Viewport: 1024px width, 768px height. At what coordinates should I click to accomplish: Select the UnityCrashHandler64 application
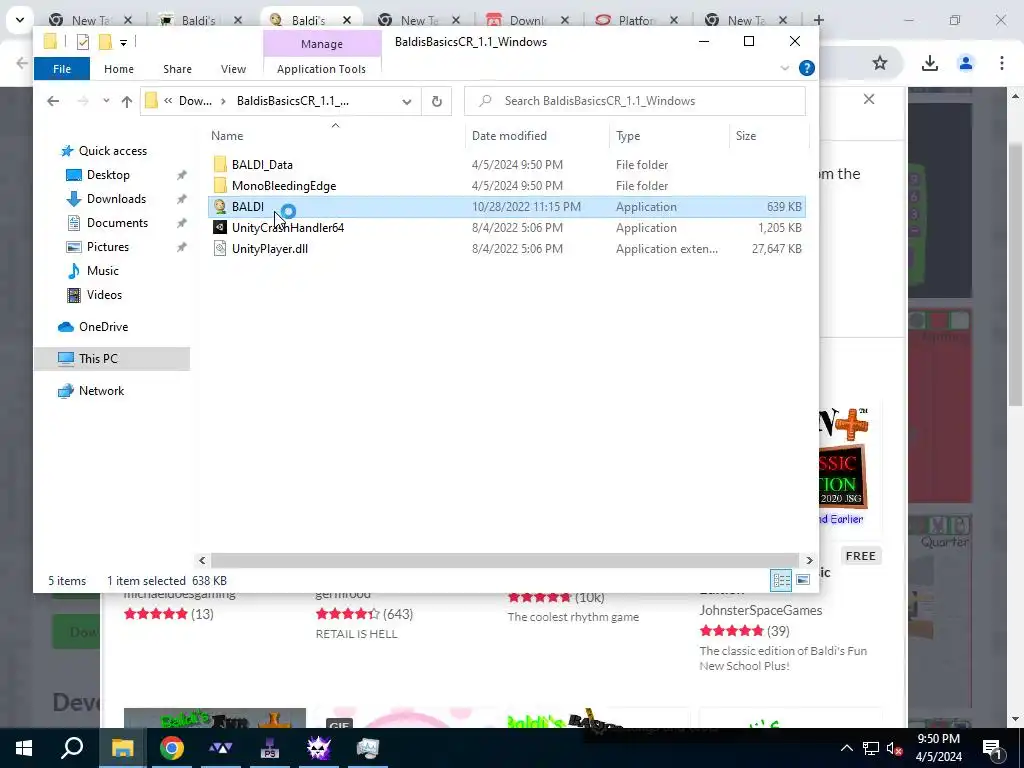click(x=287, y=227)
